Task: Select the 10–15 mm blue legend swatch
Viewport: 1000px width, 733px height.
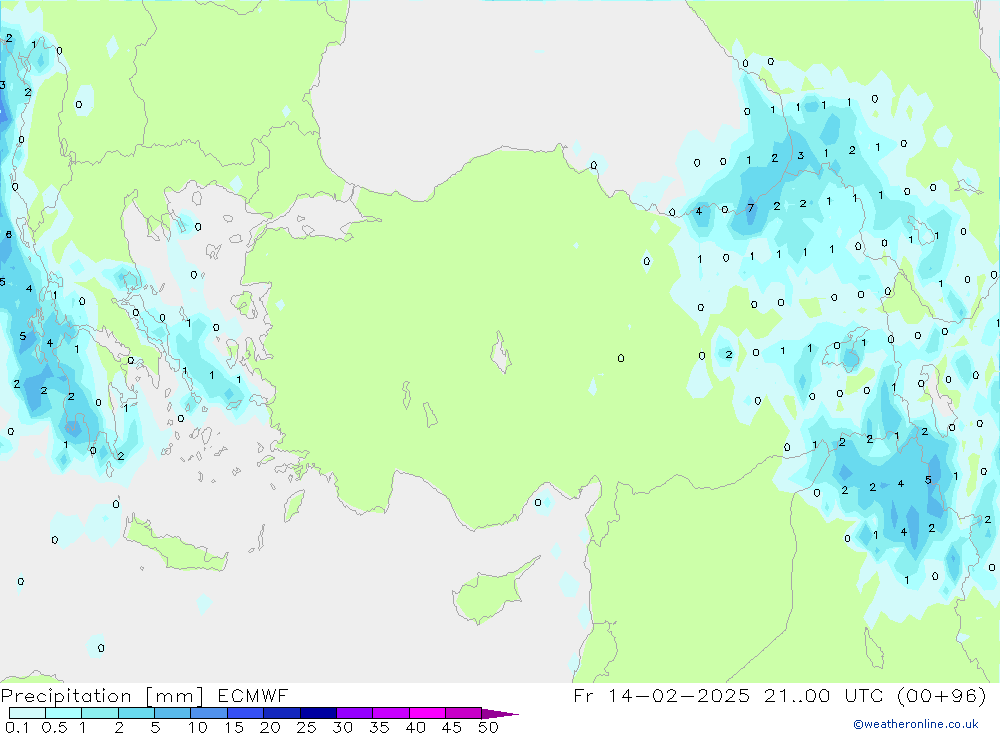Action: coord(209,713)
